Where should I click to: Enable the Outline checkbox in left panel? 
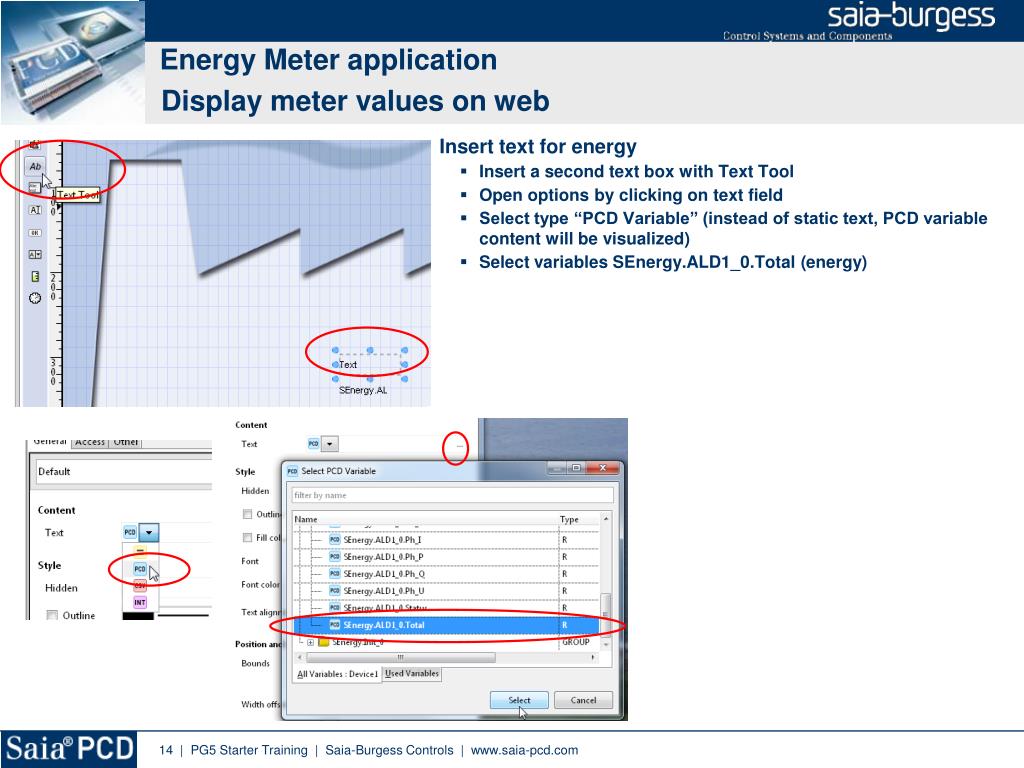coord(52,615)
